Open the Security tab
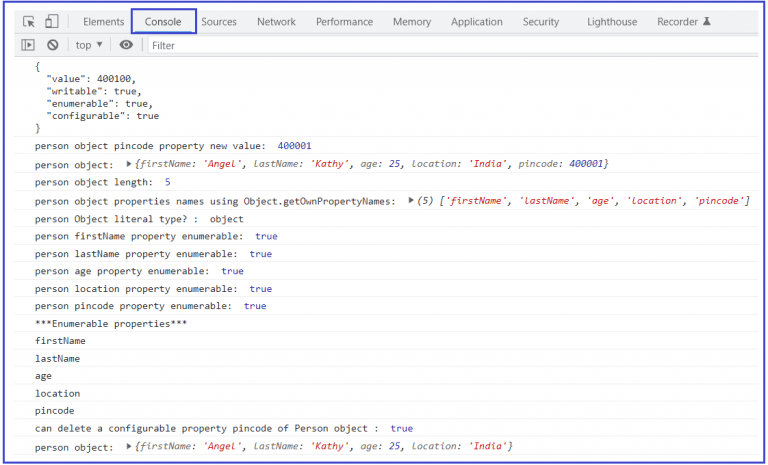This screenshot has width=768, height=465. point(541,22)
